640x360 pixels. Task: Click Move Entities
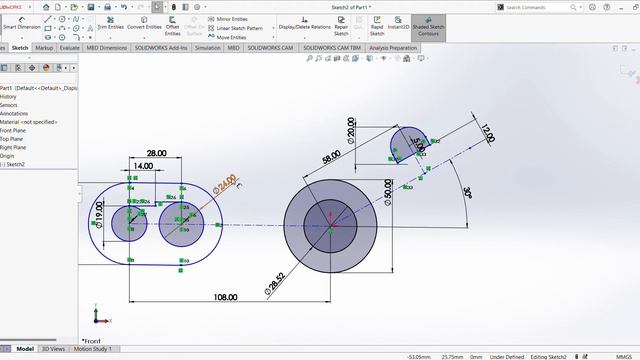tap(227, 37)
